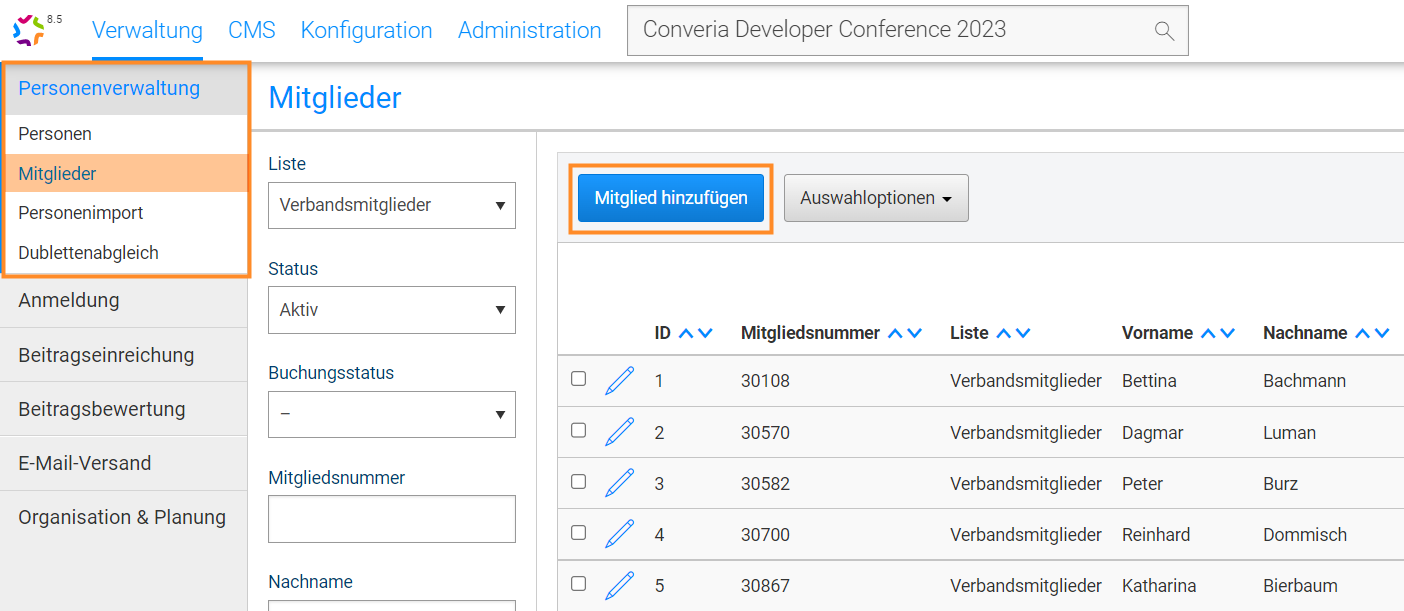Switch to the Konfiguration tab
The height and width of the screenshot is (611, 1404).
366,30
